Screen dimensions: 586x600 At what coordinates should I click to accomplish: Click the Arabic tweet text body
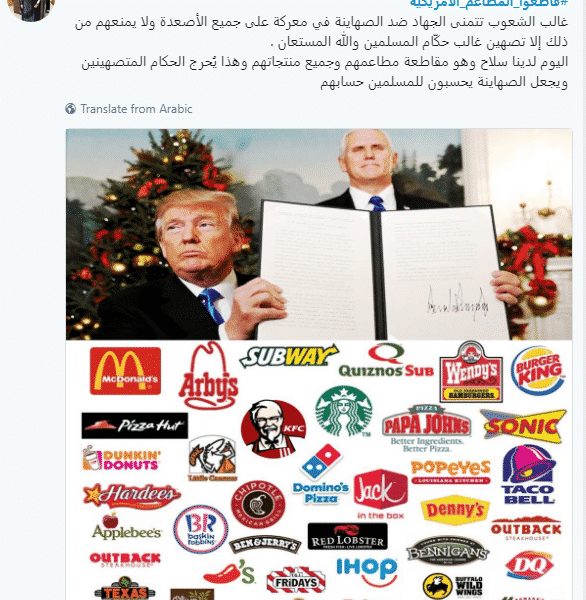[322, 52]
